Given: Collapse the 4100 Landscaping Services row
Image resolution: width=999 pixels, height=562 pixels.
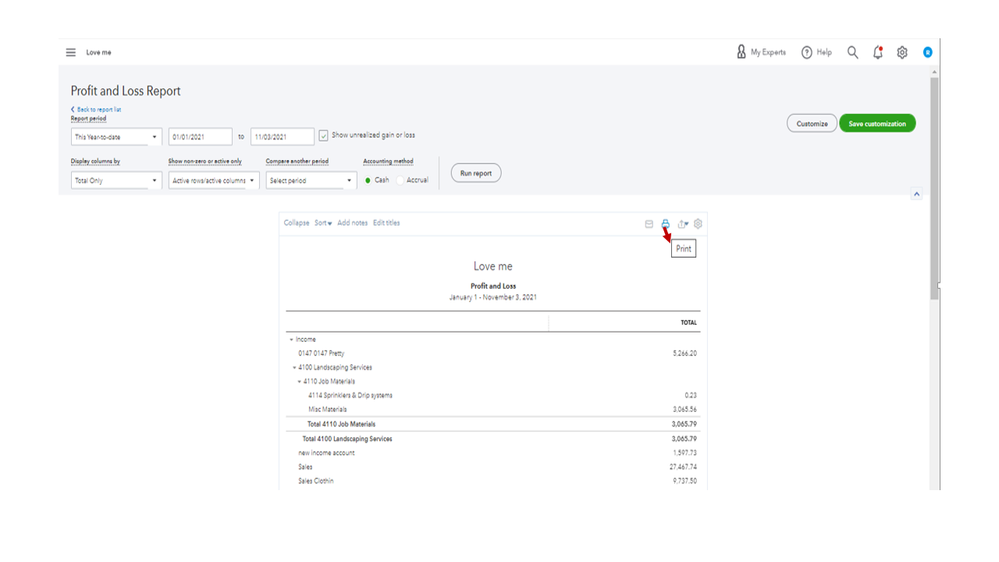Looking at the screenshot, I should tap(294, 368).
